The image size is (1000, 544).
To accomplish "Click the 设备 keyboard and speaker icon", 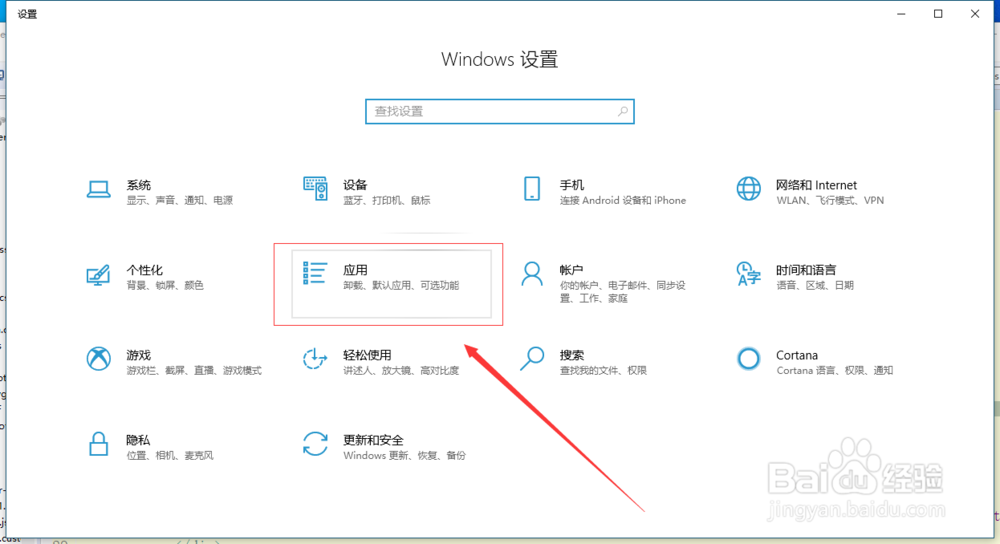I will [x=315, y=189].
